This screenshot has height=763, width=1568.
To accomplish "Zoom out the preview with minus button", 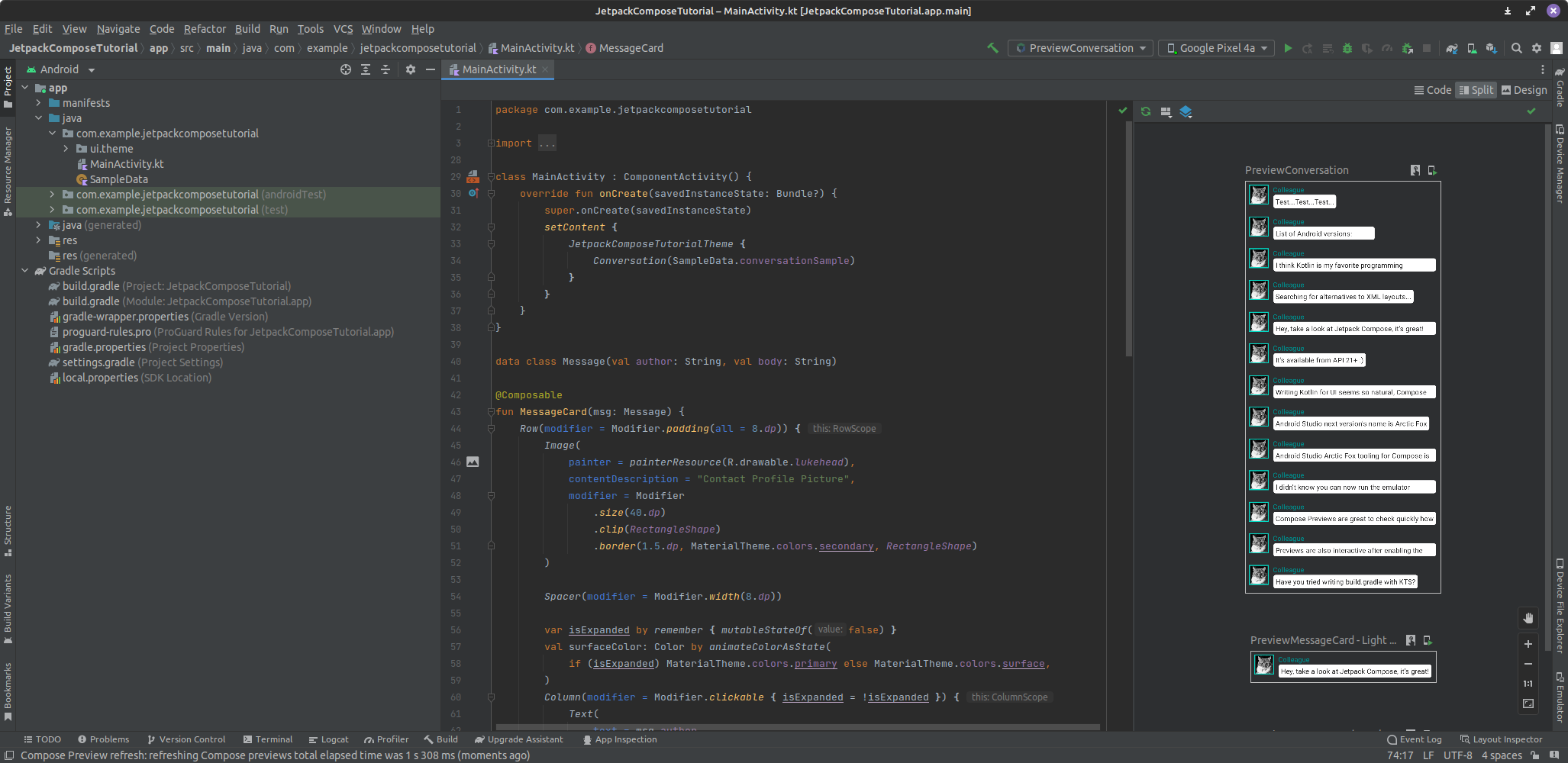I will 1528,664.
